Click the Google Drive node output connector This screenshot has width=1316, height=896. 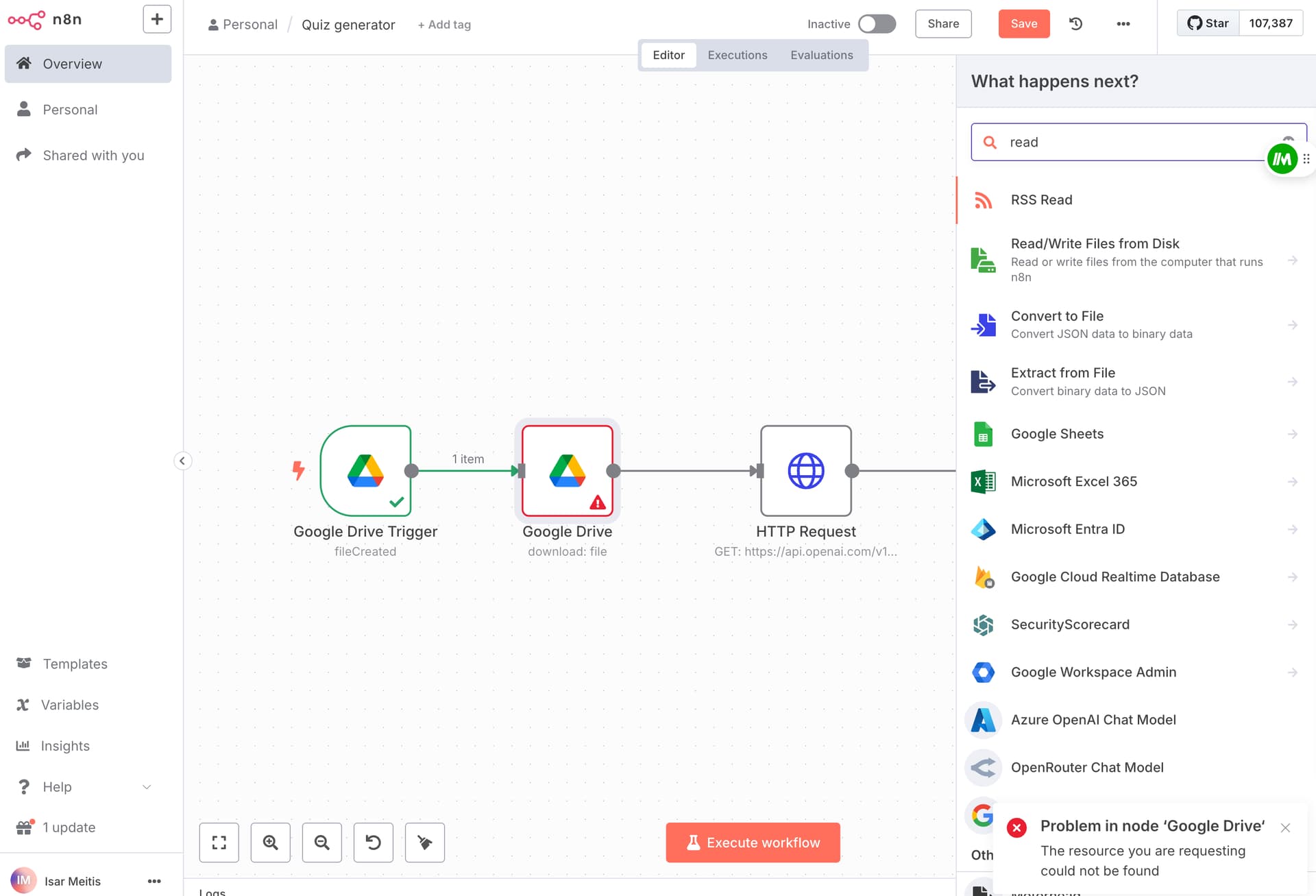pos(613,471)
